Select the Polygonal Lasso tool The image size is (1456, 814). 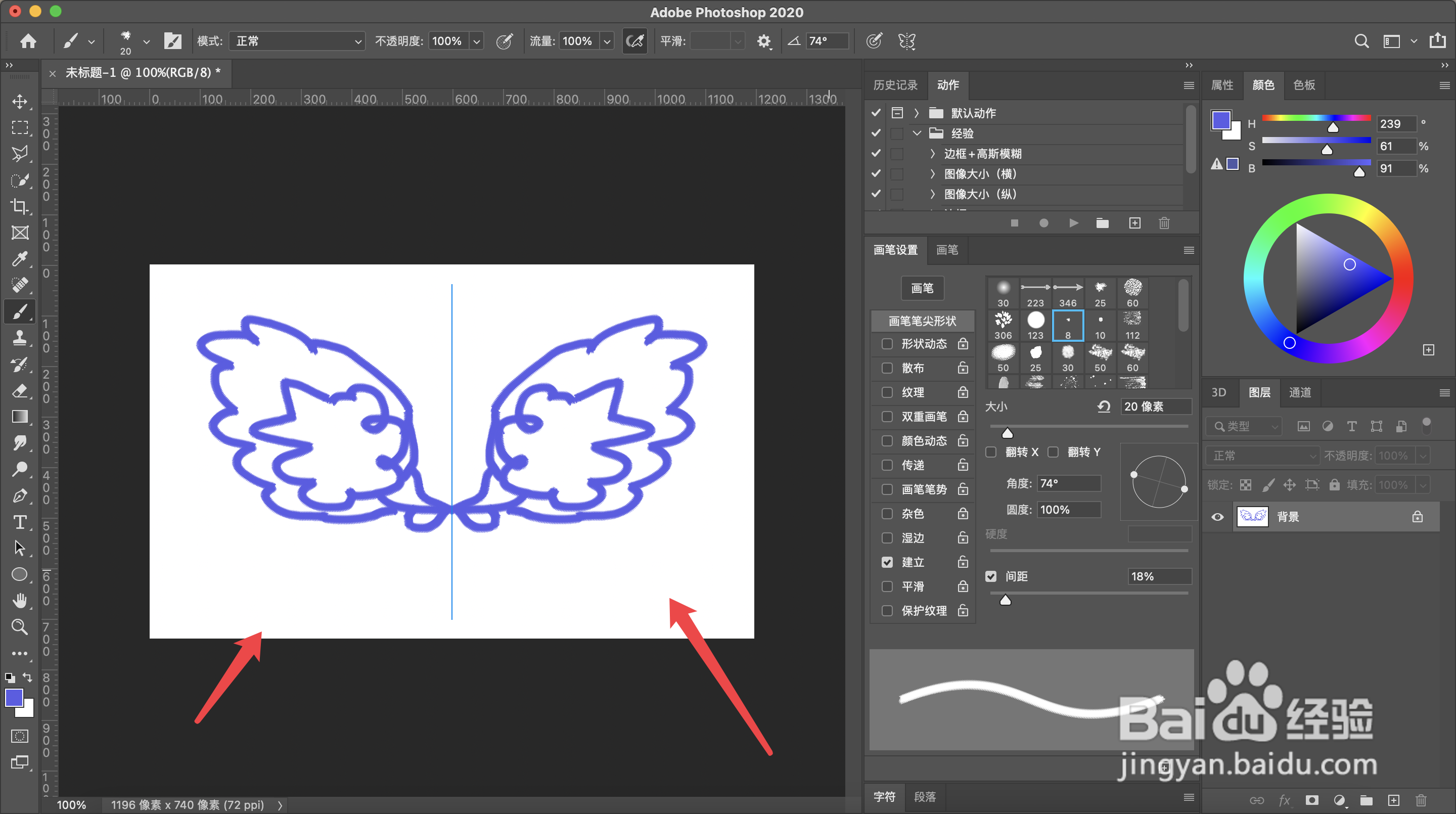click(20, 154)
